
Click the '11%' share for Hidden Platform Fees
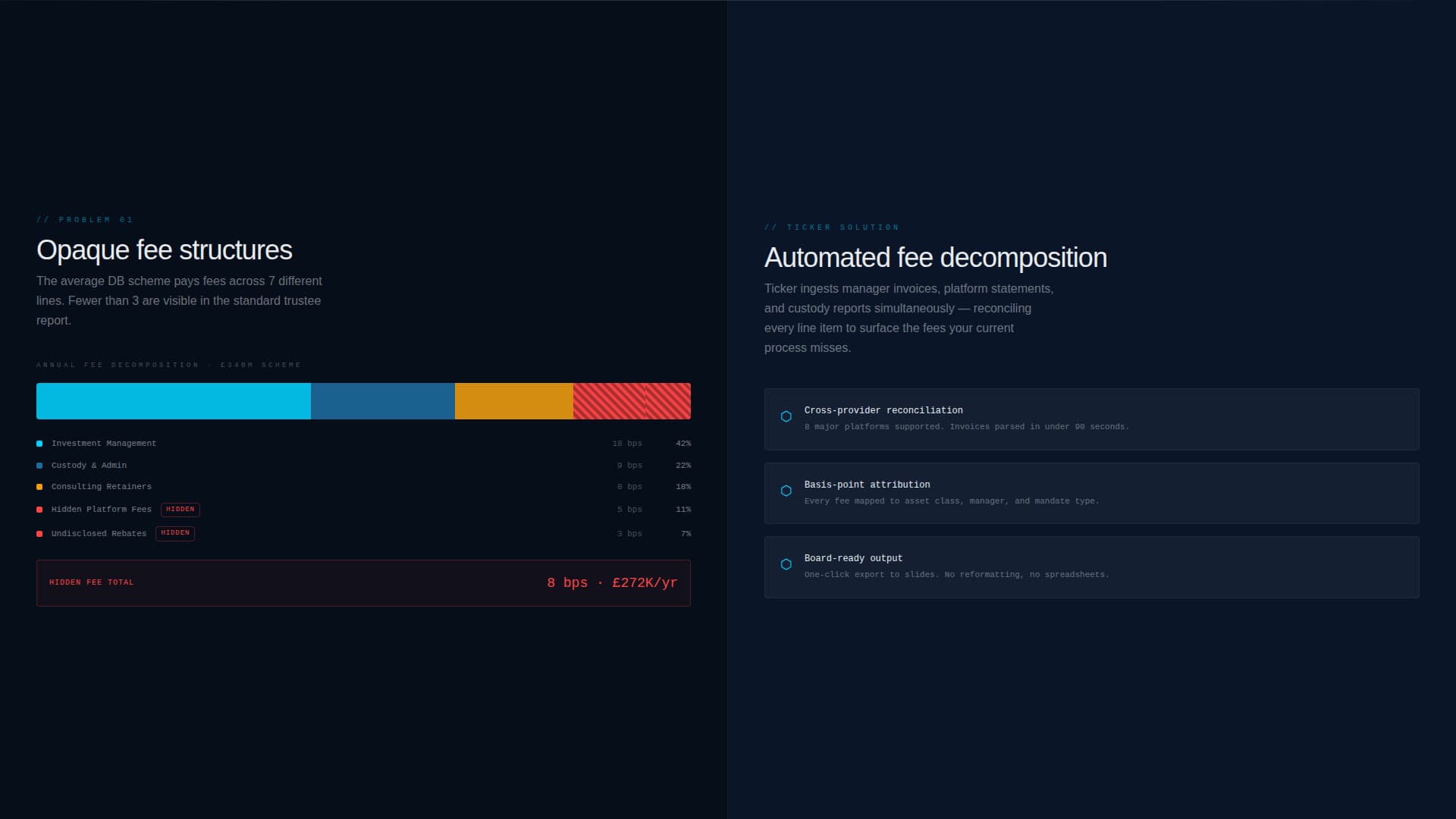(683, 510)
